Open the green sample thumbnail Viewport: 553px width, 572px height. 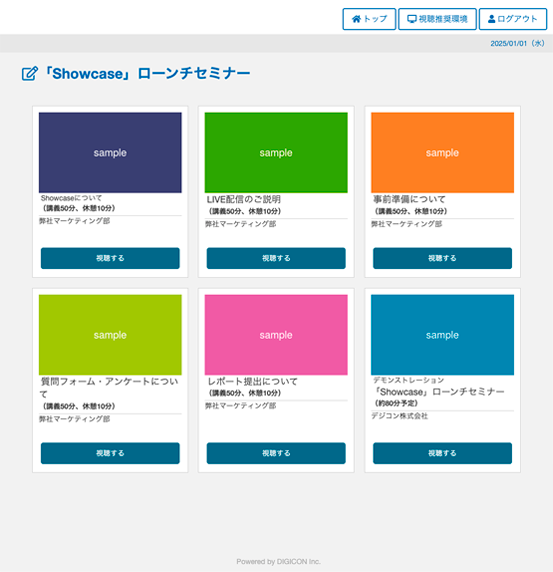(276, 152)
